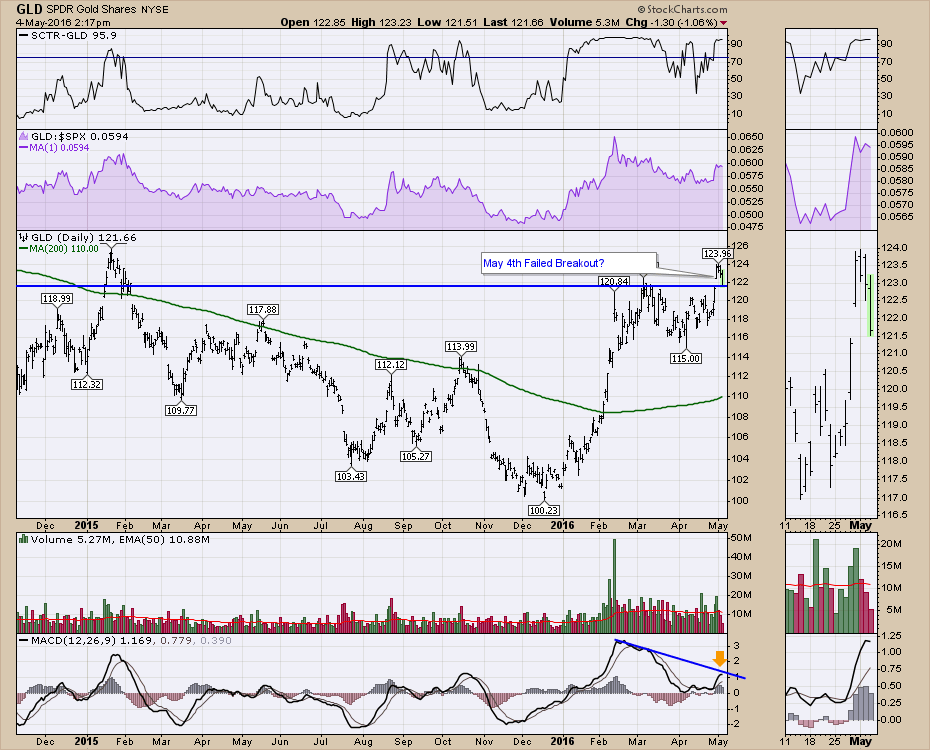Click the tall green volume spike in February

pyautogui.click(x=614, y=586)
